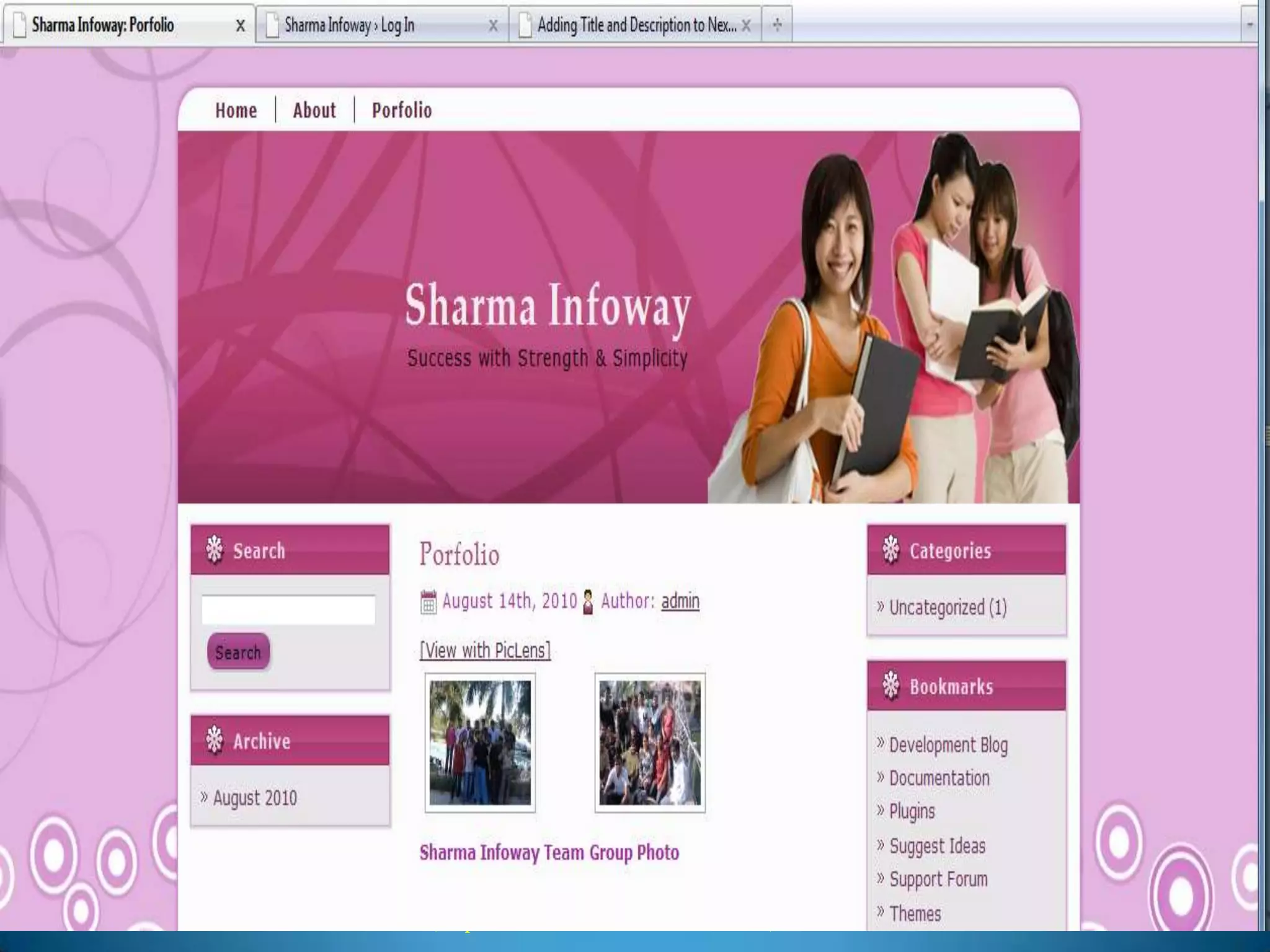Click the snowflake icon in Archive header
The width and height of the screenshot is (1270, 952).
[215, 739]
